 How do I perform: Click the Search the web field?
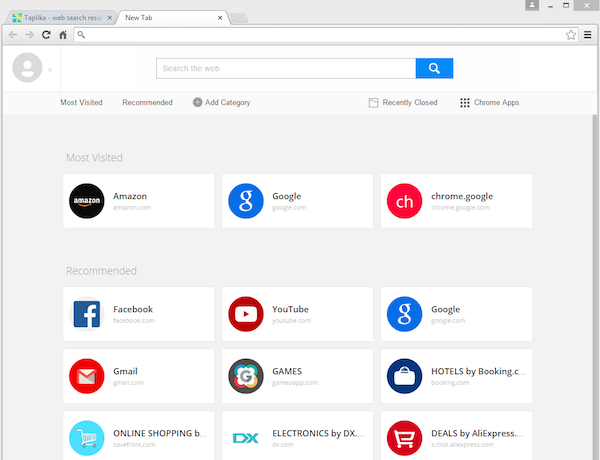click(x=285, y=68)
